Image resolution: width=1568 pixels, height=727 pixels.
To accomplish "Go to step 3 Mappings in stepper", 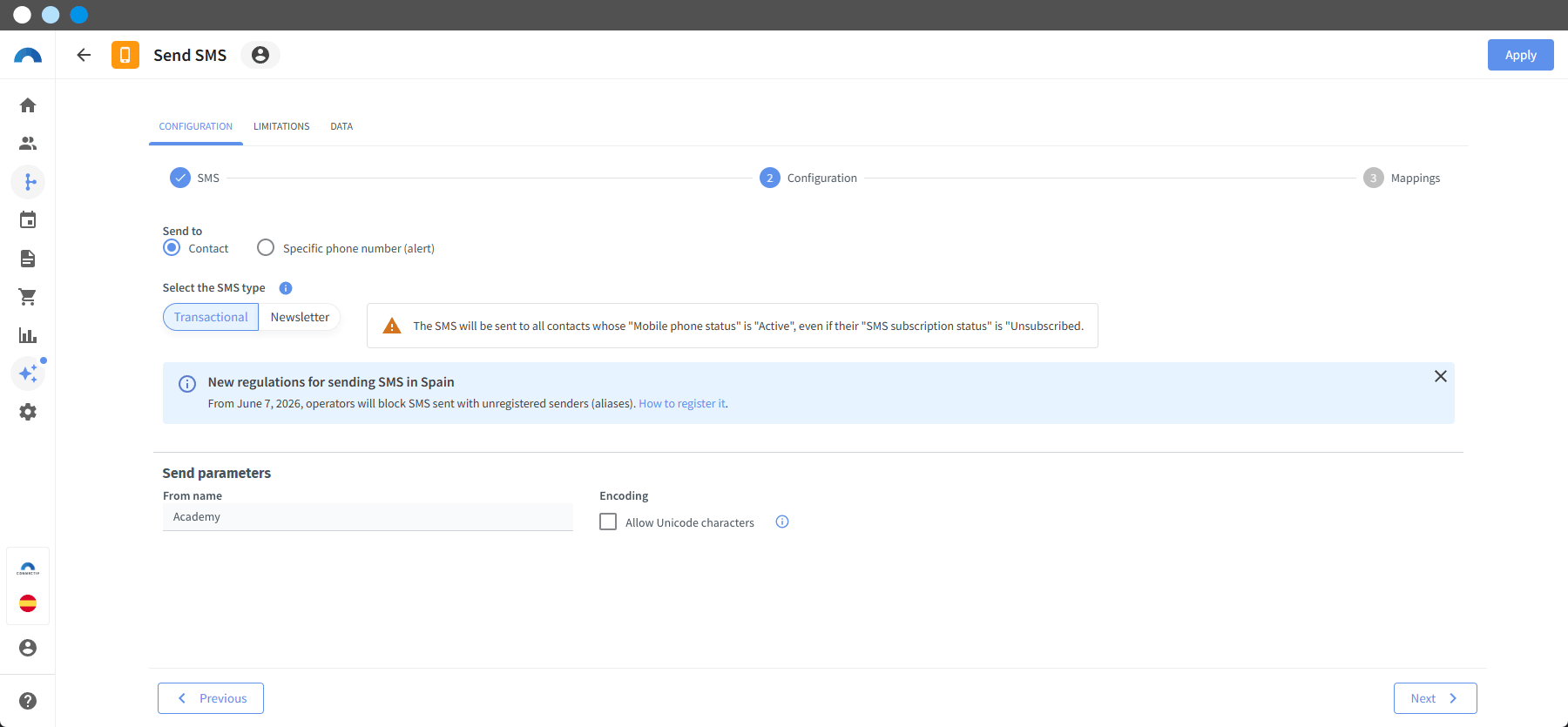I will (x=1402, y=178).
